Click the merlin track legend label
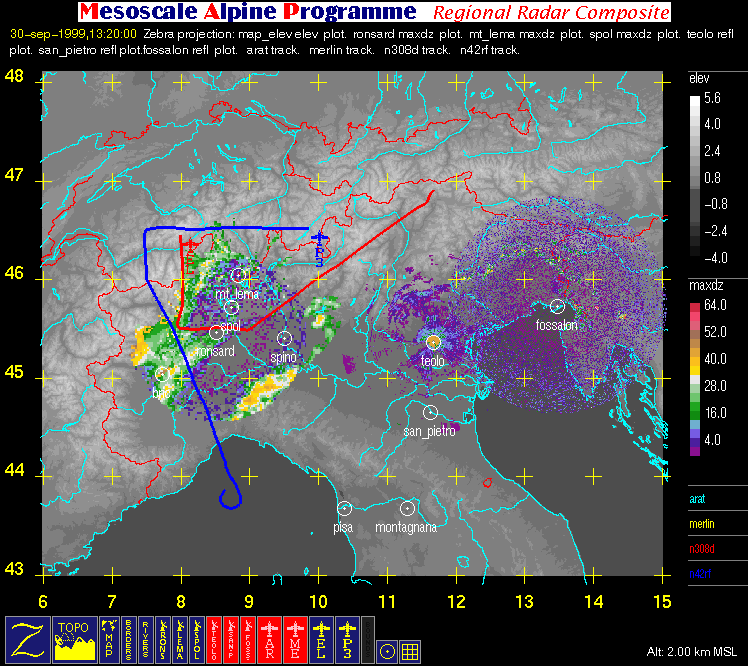The height and width of the screenshot is (666, 748). click(x=702, y=523)
